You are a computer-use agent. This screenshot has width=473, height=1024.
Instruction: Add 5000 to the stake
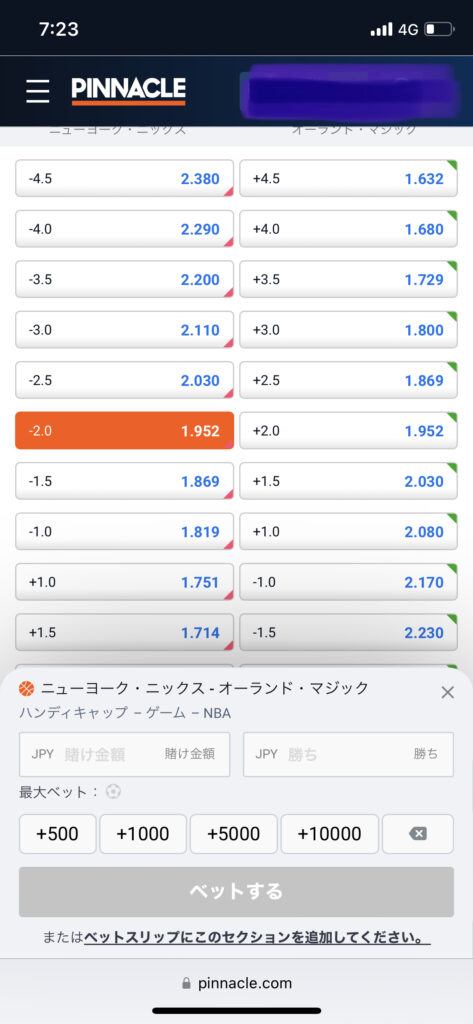click(x=233, y=834)
